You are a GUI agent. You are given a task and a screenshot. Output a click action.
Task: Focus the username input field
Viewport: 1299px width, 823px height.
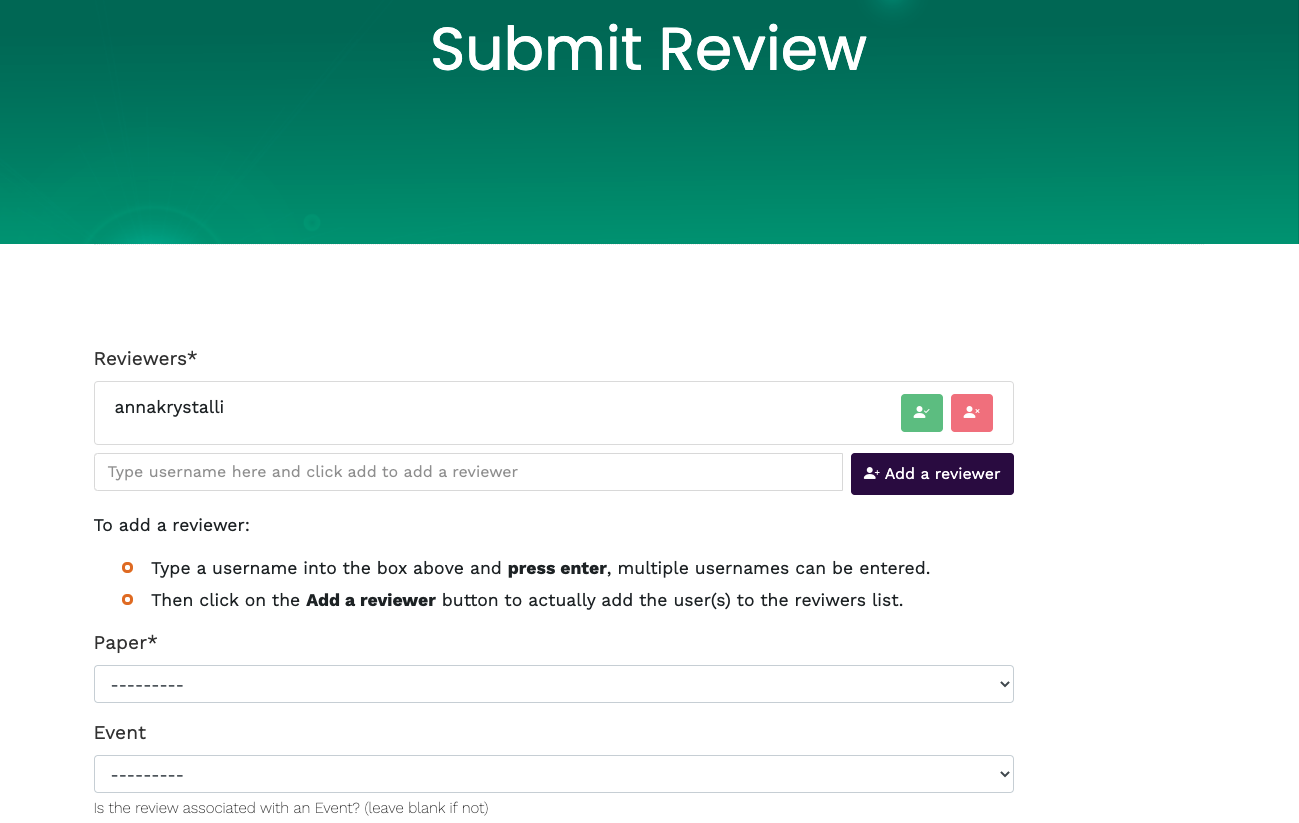pos(468,472)
